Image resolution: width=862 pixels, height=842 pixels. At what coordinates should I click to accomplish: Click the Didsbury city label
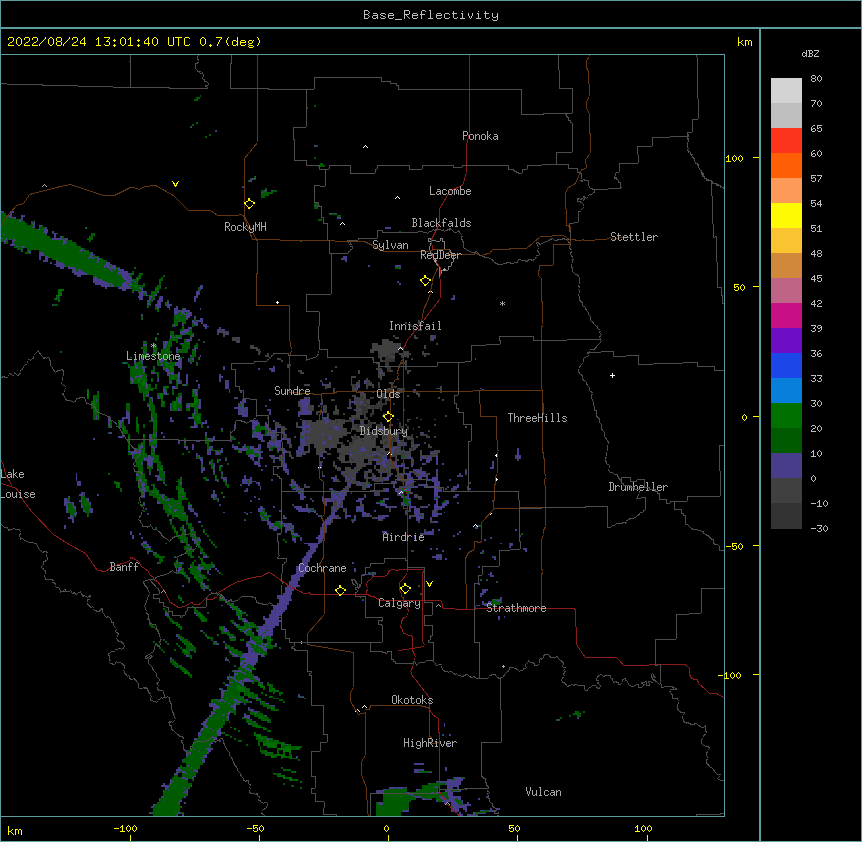click(x=384, y=431)
